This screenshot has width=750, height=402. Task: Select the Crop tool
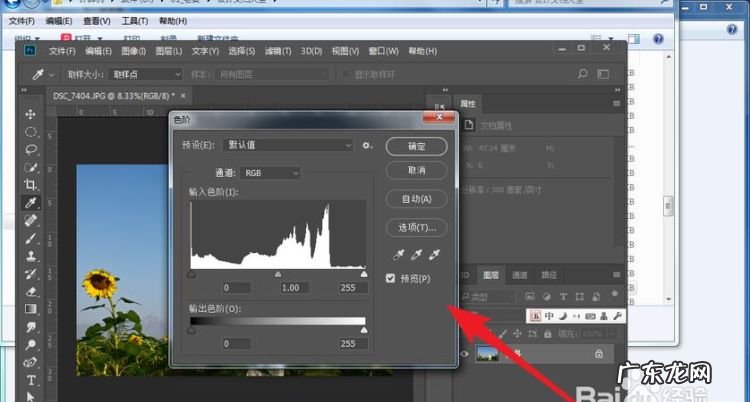(x=31, y=185)
